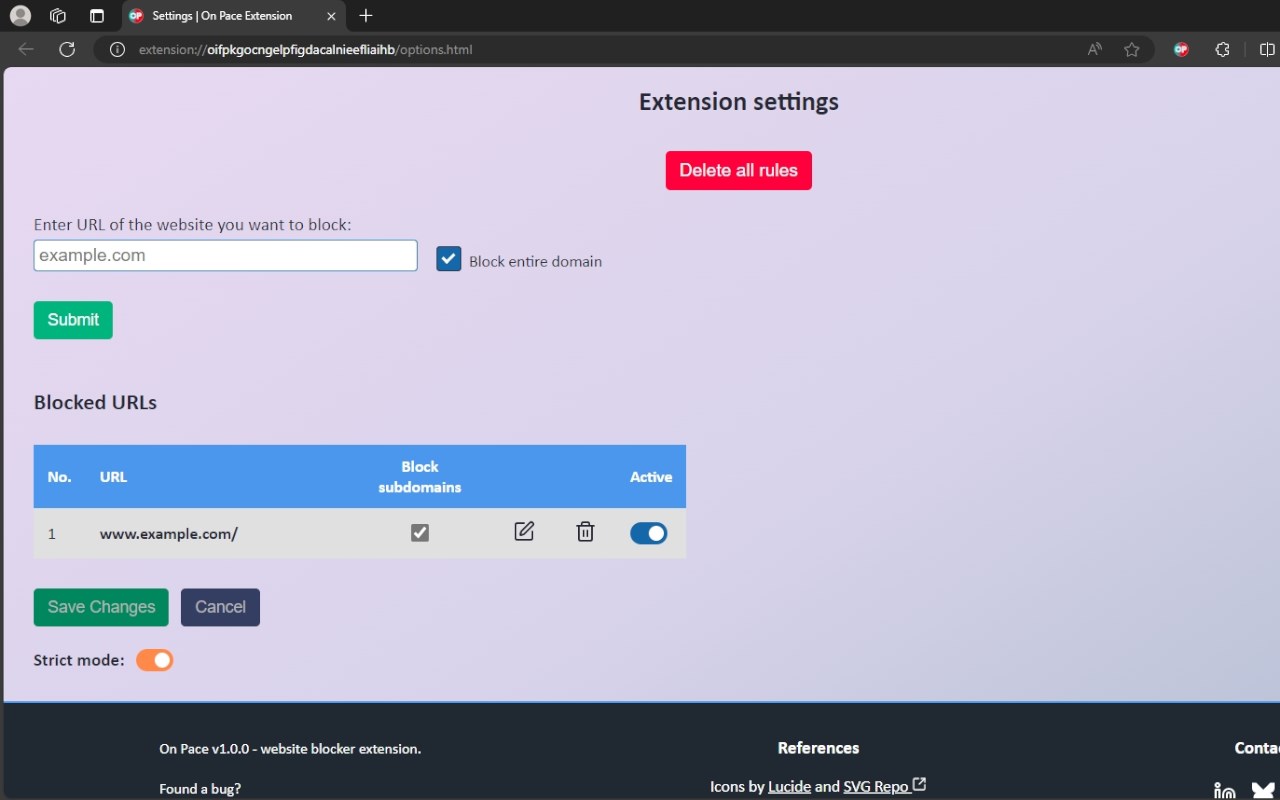Click the Delete all rules button

(739, 170)
